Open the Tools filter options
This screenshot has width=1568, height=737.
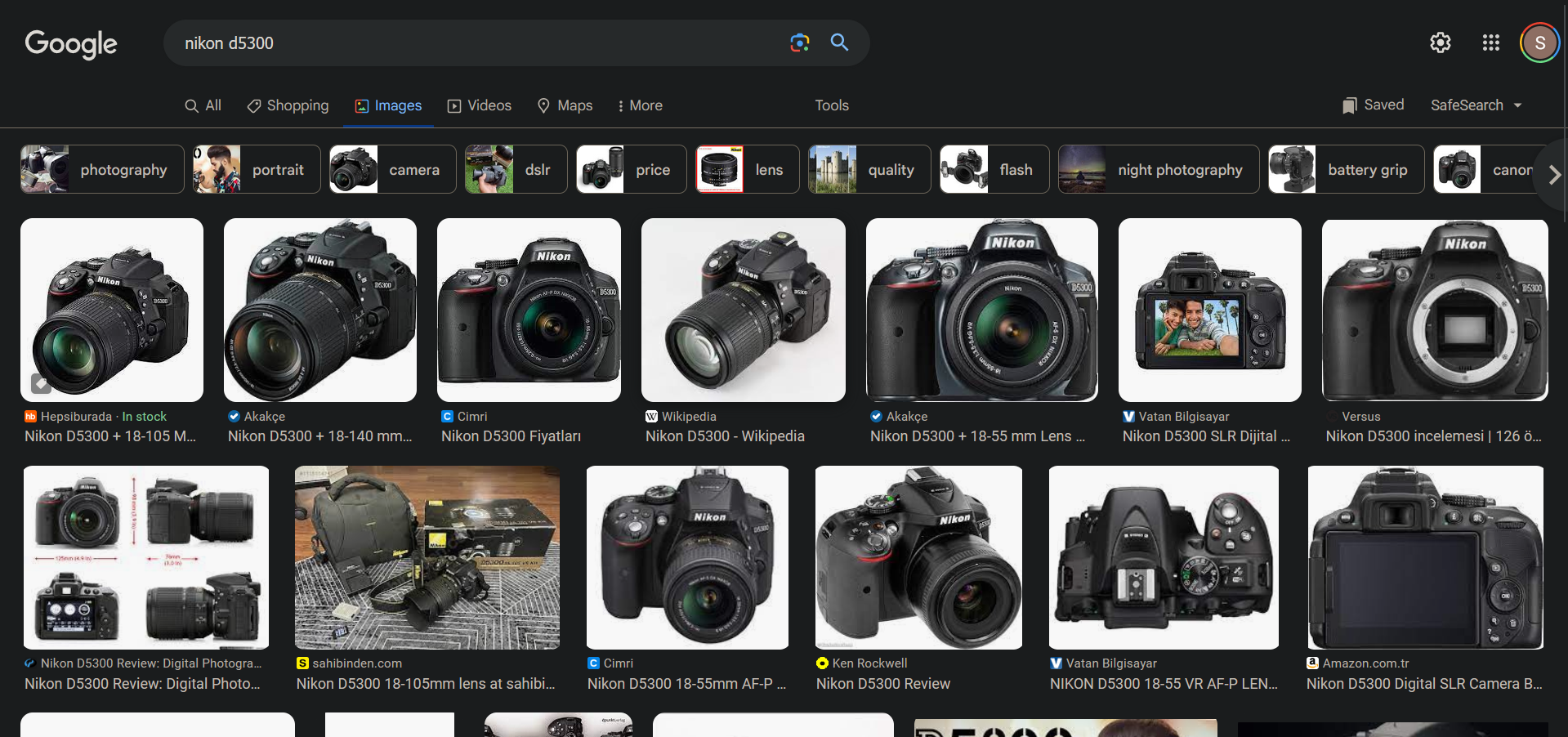click(x=831, y=105)
